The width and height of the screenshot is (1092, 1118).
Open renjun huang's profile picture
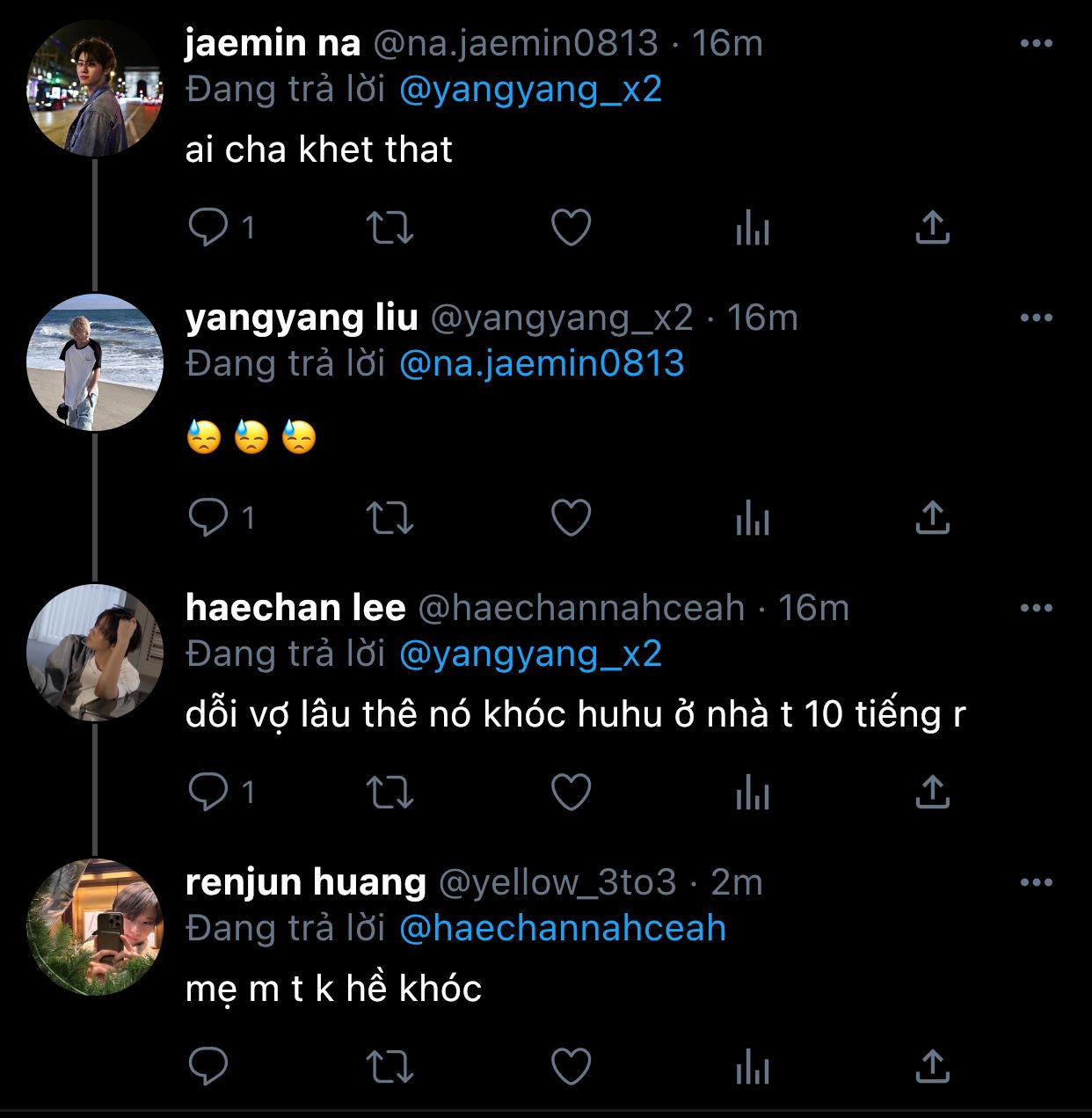tap(95, 927)
